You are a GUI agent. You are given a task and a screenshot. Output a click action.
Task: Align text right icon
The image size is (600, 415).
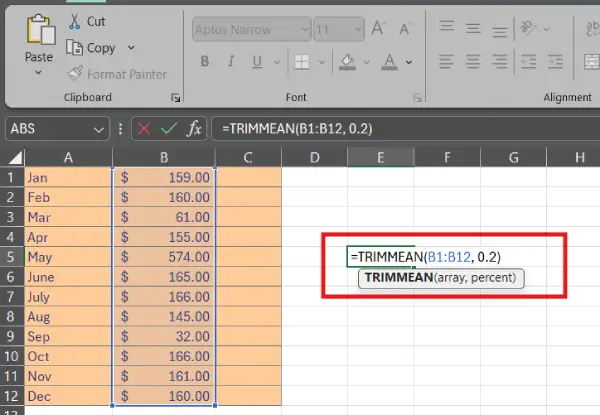click(500, 61)
